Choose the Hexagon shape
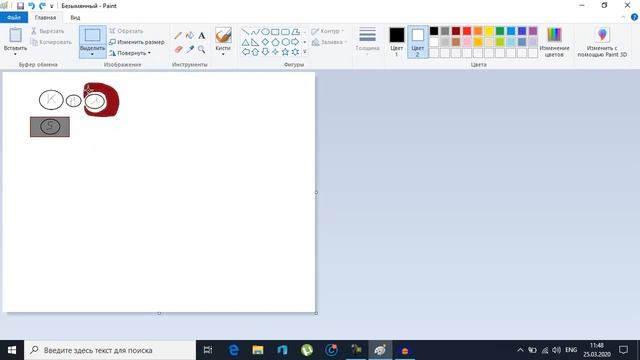 coord(285,42)
